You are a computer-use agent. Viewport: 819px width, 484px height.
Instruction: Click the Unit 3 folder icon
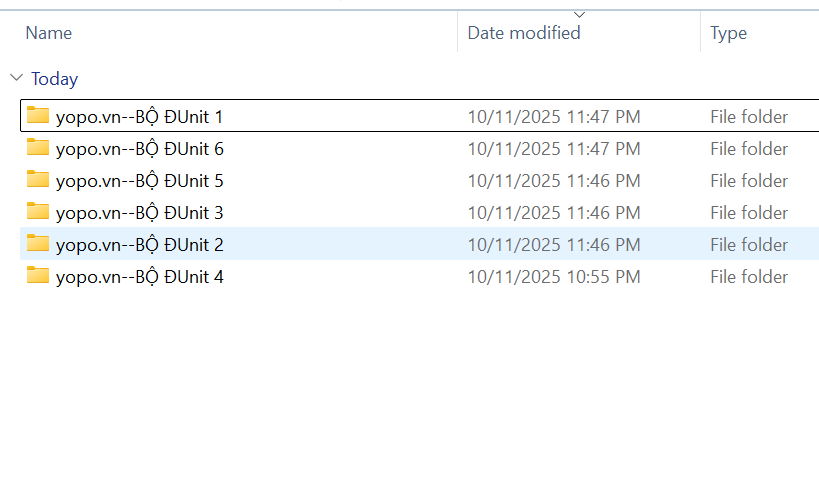point(38,212)
